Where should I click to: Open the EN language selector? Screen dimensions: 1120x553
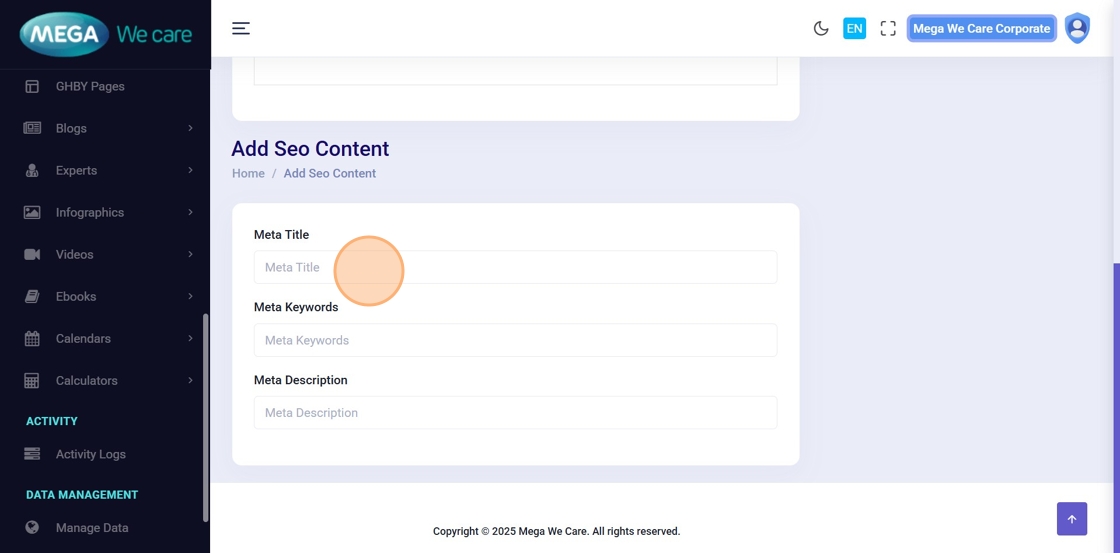pyautogui.click(x=854, y=28)
